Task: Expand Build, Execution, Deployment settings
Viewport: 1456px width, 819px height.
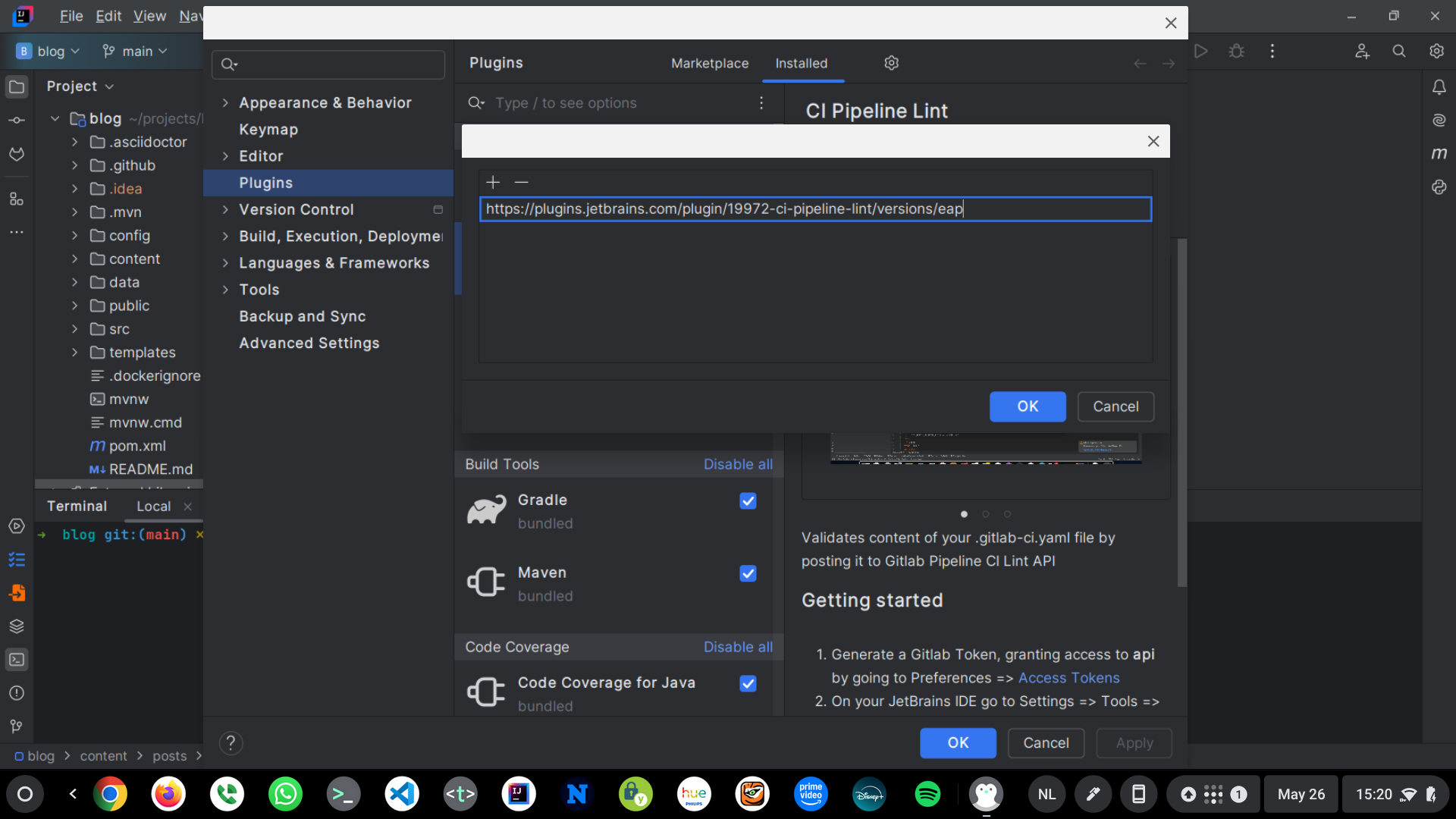Action: coord(225,237)
